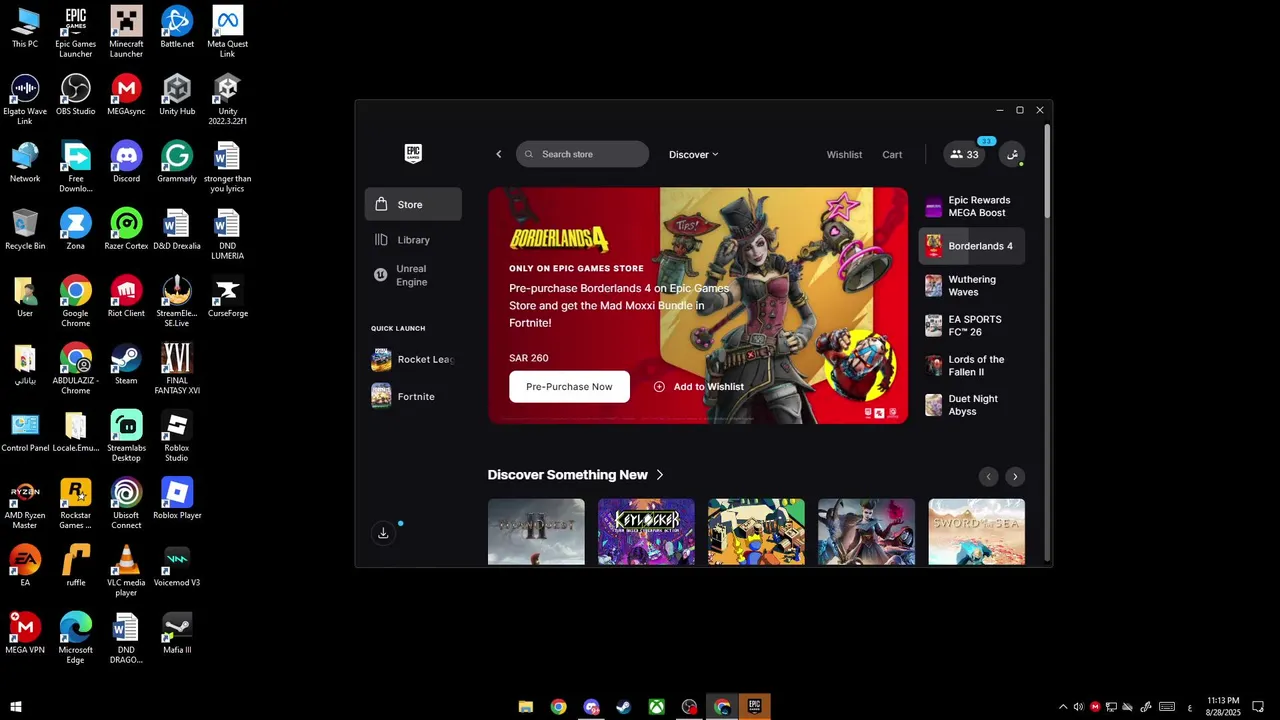1280x720 pixels.
Task: Show previous Discover Something New items
Action: pos(989,477)
